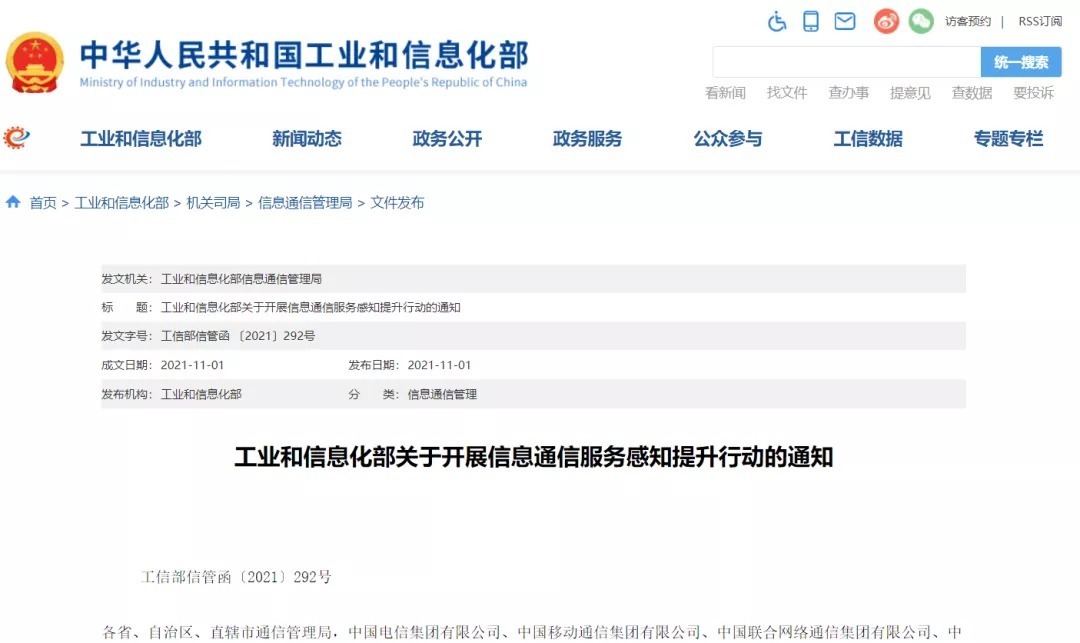The height and width of the screenshot is (643, 1080).
Task: Click the blue home icon in breadcrumb
Action: point(13,202)
